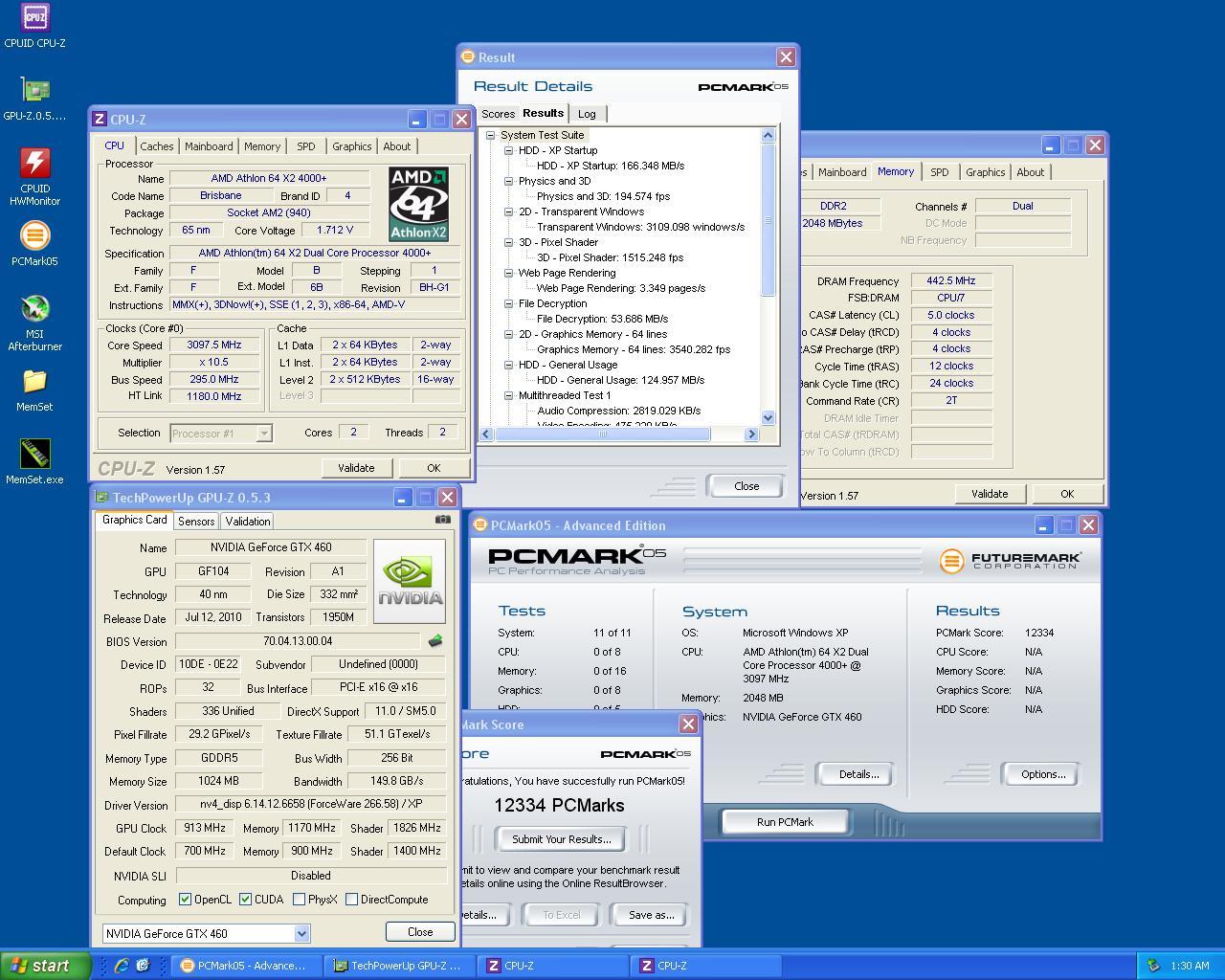1225x980 pixels.
Task: Click the Result window title icon
Action: (468, 56)
